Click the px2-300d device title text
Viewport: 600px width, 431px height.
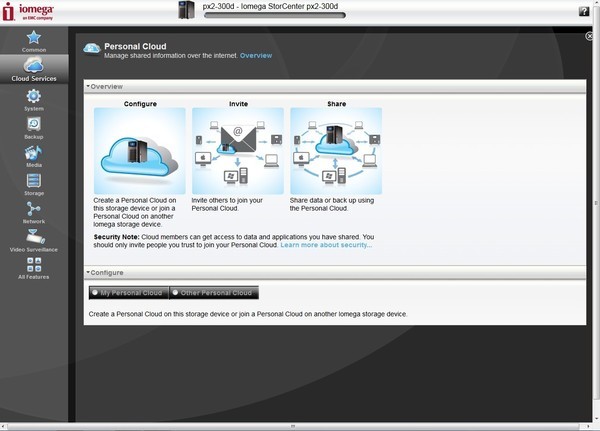(270, 6)
